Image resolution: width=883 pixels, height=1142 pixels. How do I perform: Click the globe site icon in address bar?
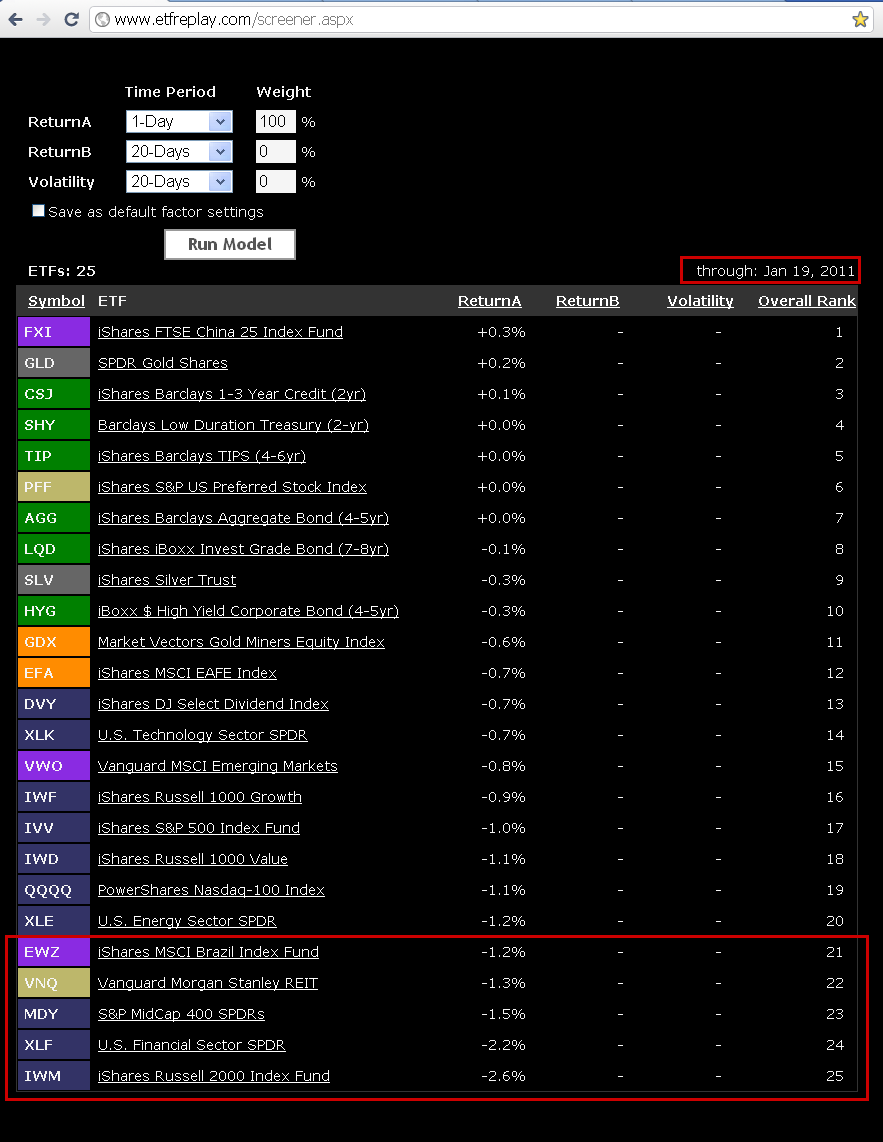pyautogui.click(x=103, y=20)
